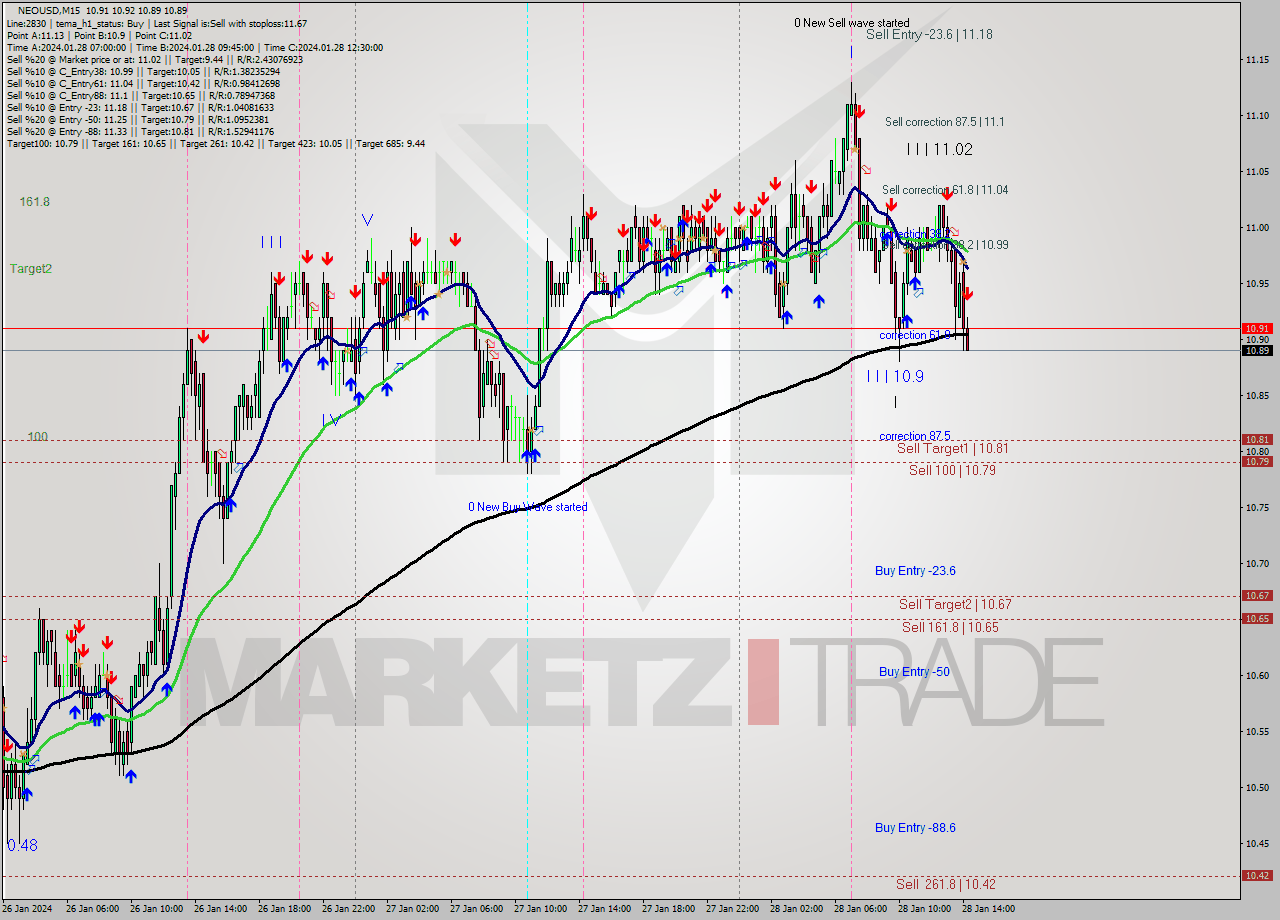Select the 'Time A:2024.01.28 07:00:00' line

click(194, 47)
